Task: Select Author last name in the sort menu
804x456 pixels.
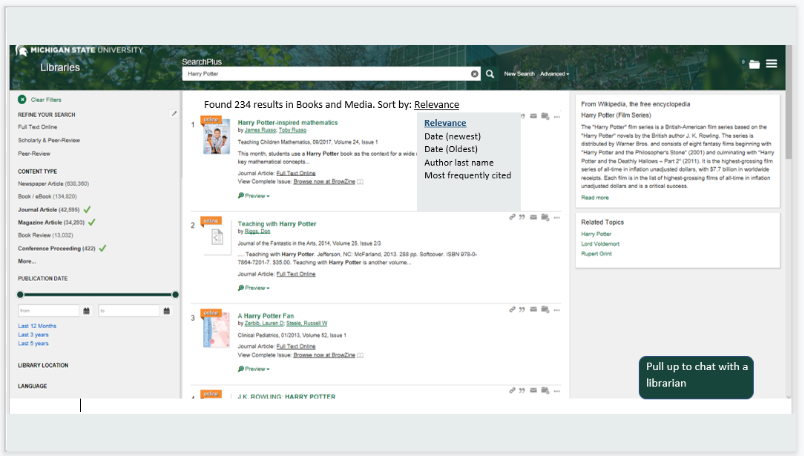Action: click(459, 163)
